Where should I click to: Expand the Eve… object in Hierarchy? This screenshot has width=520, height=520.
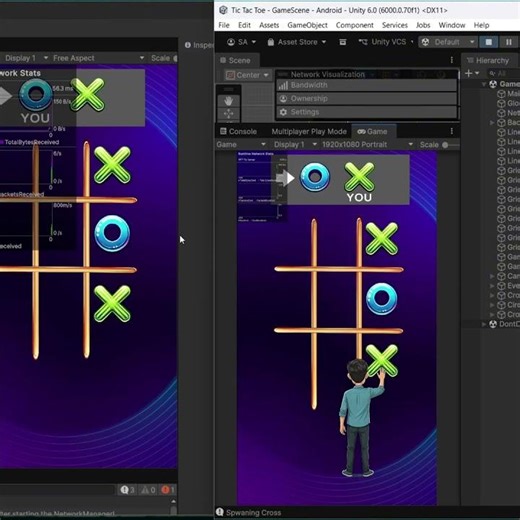[492, 286]
